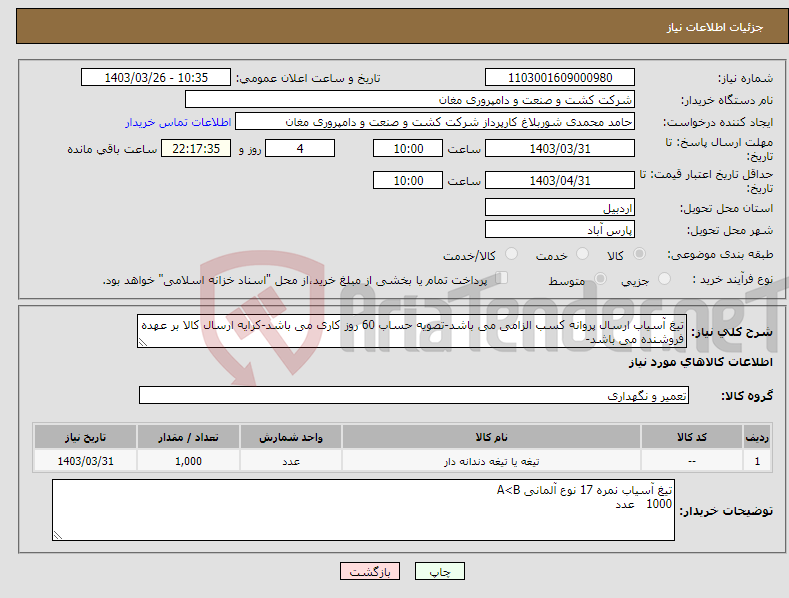Image resolution: width=789 pixels, height=598 pixels.
Task: Click the شماره نیاز field 1103001609000980
Action: [560, 78]
